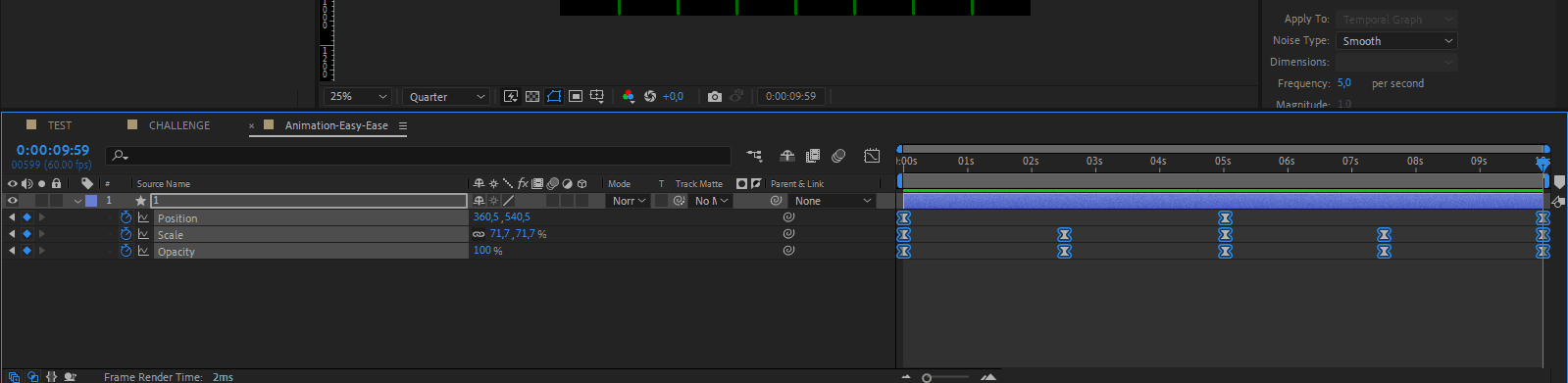Toggle layer 1 quality switch
Image resolution: width=1568 pixels, height=383 pixels.
click(508, 201)
